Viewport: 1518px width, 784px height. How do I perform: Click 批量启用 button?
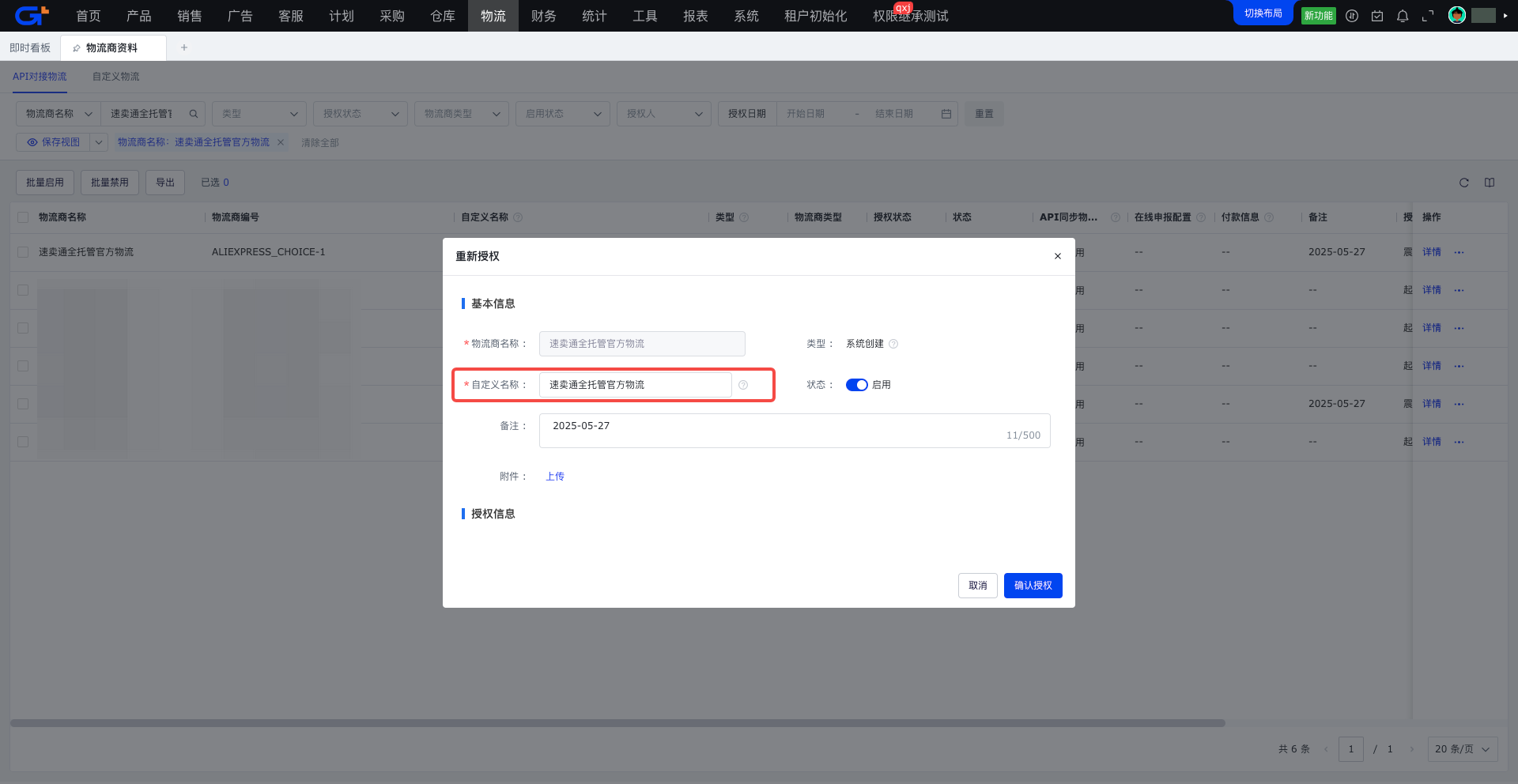(x=45, y=183)
